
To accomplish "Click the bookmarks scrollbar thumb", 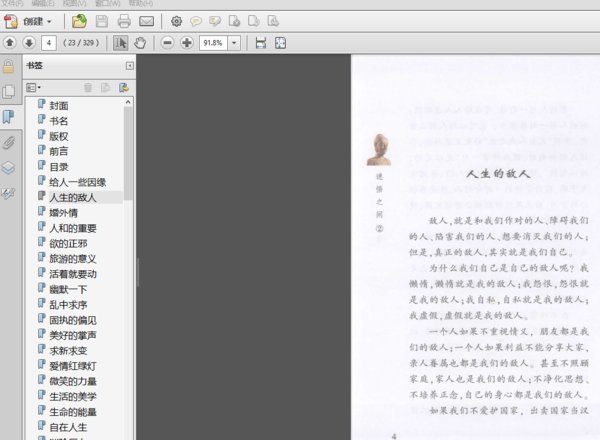I will pos(128,153).
